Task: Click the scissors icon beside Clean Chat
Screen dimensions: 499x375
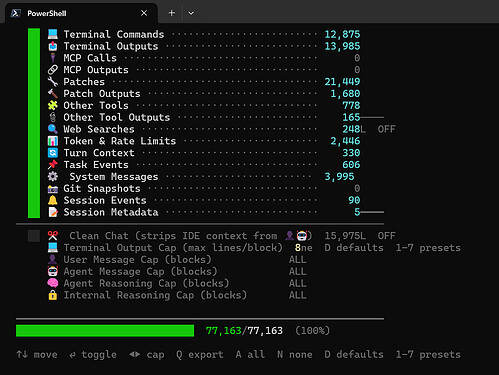Action: tap(53, 236)
